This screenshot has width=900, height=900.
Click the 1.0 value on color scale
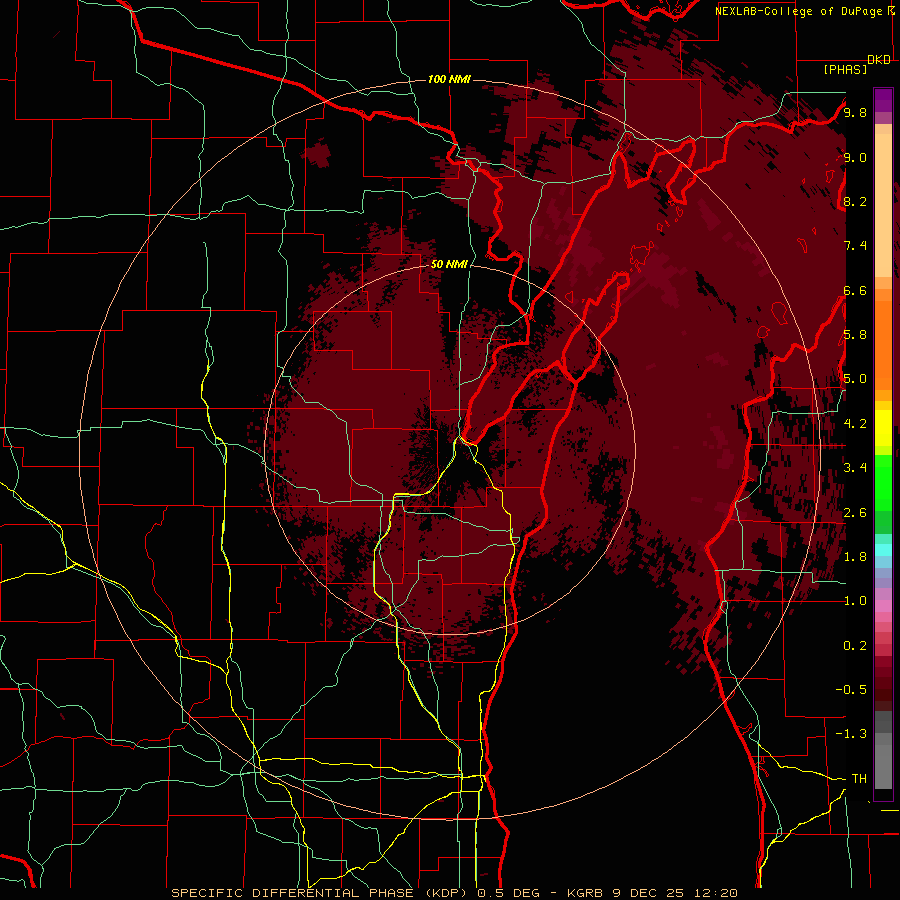[x=855, y=601]
